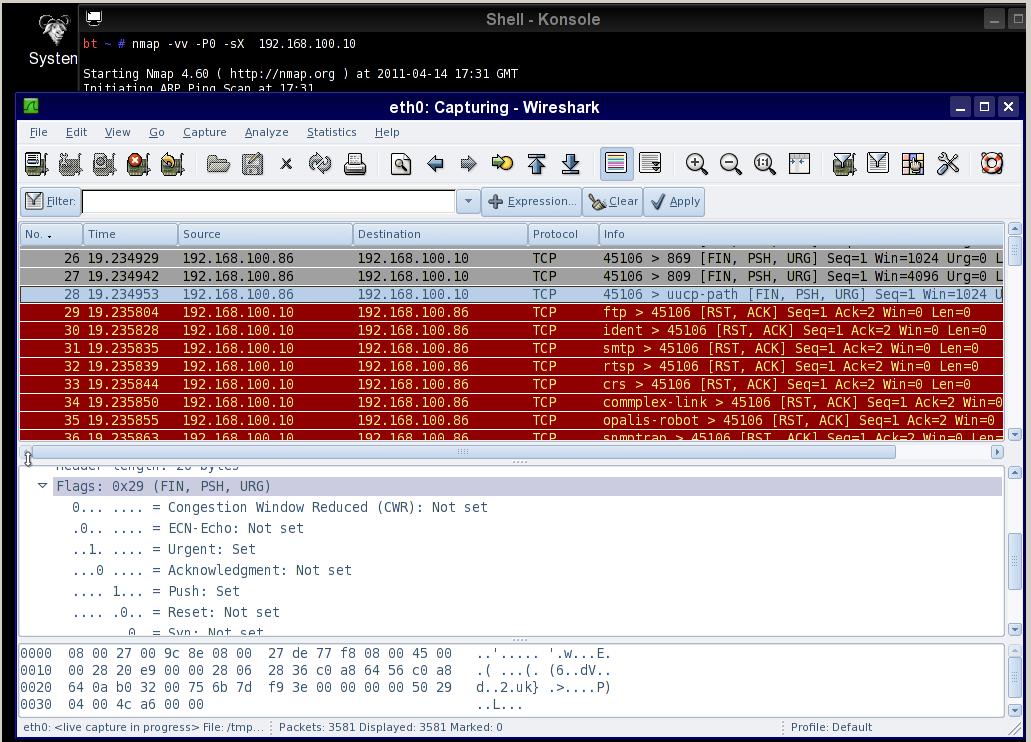Apply the display filter

tap(675, 201)
